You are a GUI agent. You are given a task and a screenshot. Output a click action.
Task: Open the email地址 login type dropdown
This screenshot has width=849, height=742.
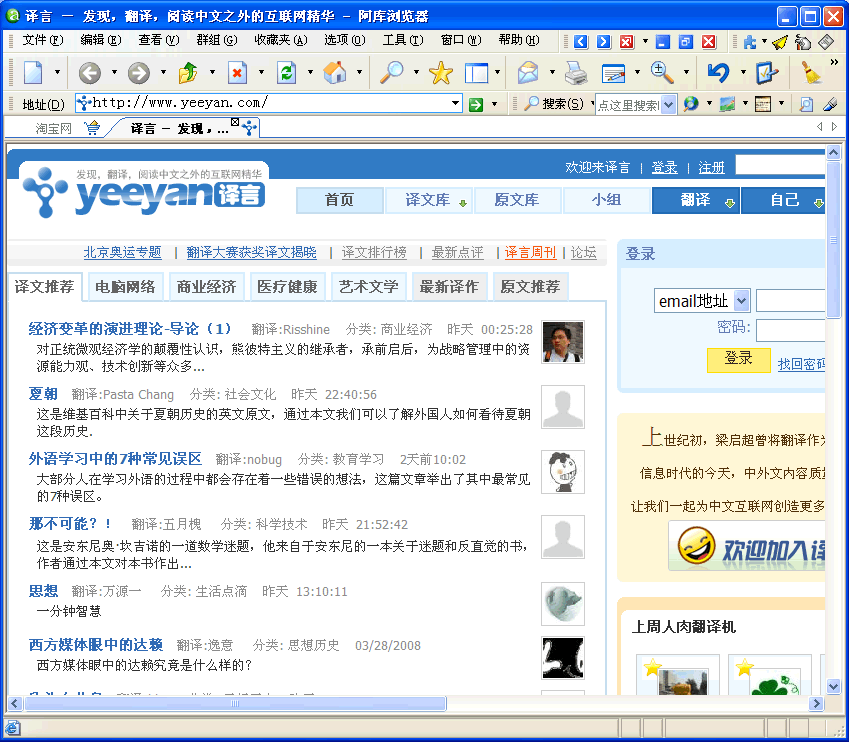[x=741, y=301]
